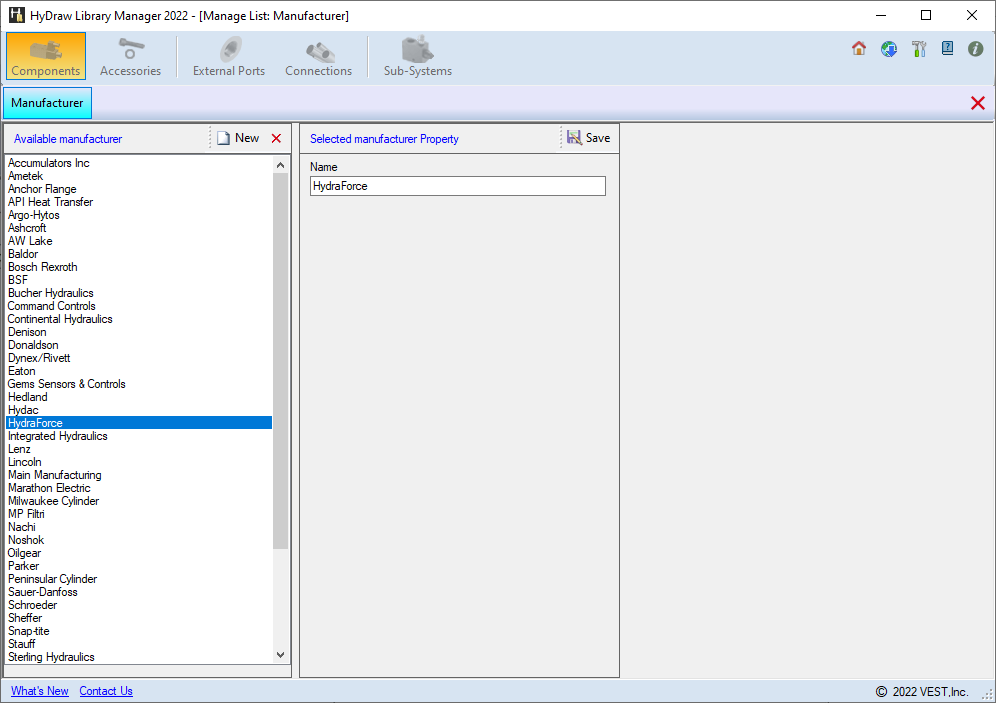Select Dynex/Rivett manufacturer
This screenshot has height=703, width=996.
click(139, 358)
